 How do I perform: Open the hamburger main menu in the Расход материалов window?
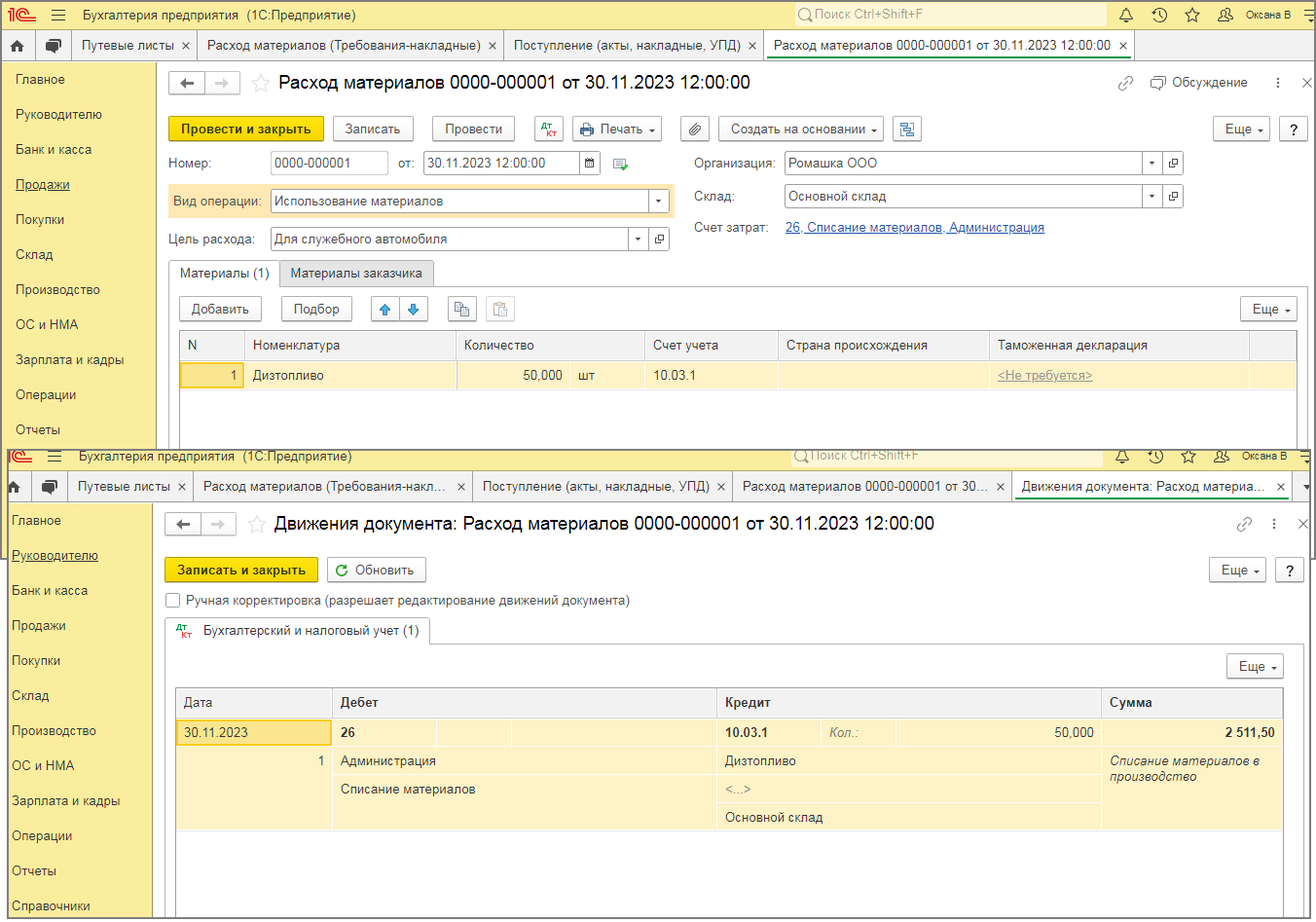point(58,15)
